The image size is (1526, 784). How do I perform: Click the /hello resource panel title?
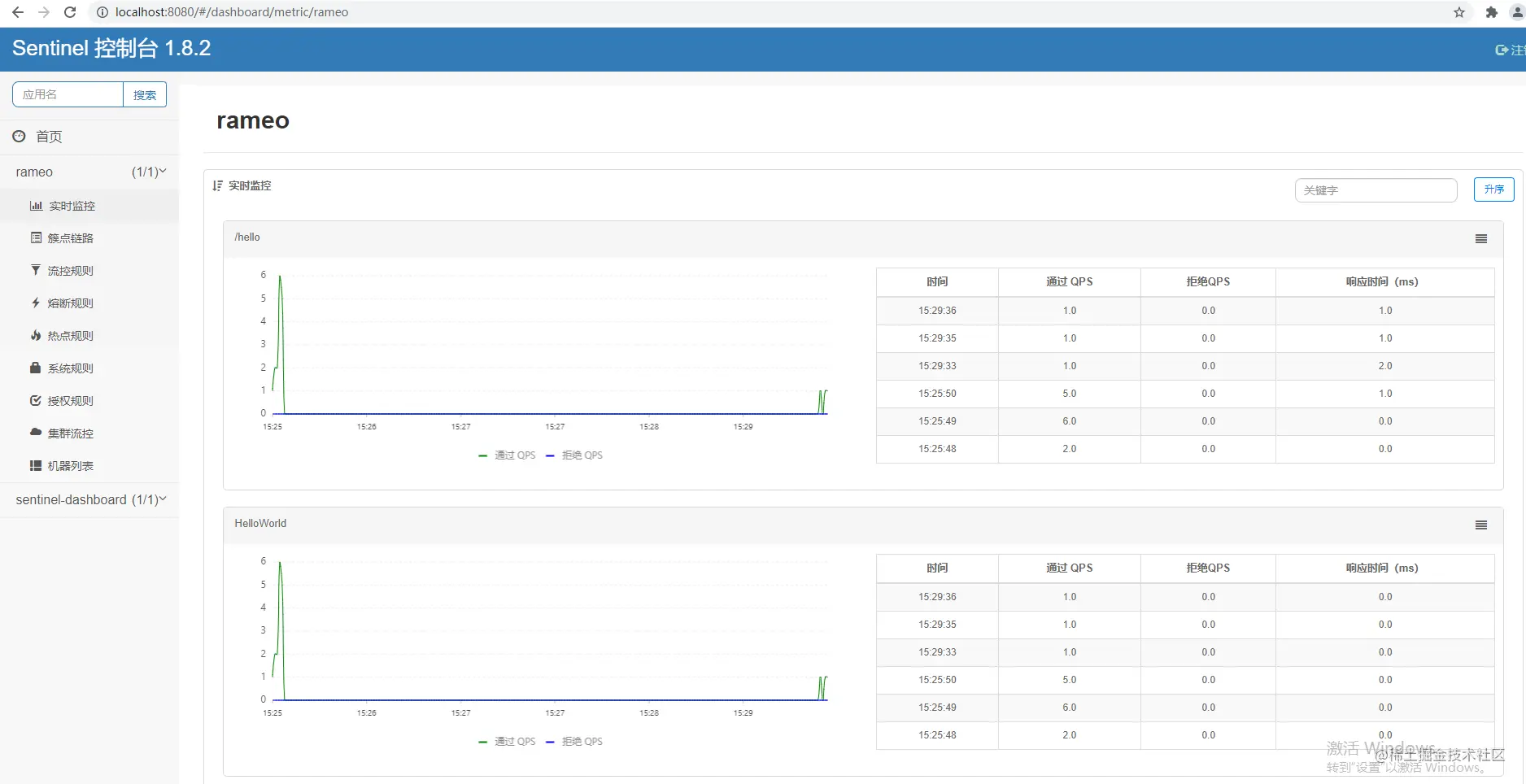(247, 237)
